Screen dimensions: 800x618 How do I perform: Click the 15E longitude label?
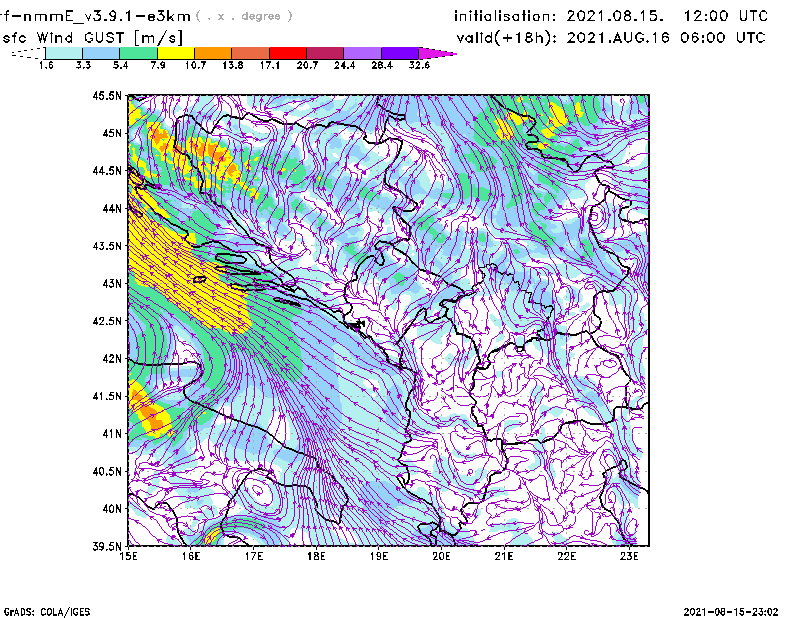128,556
